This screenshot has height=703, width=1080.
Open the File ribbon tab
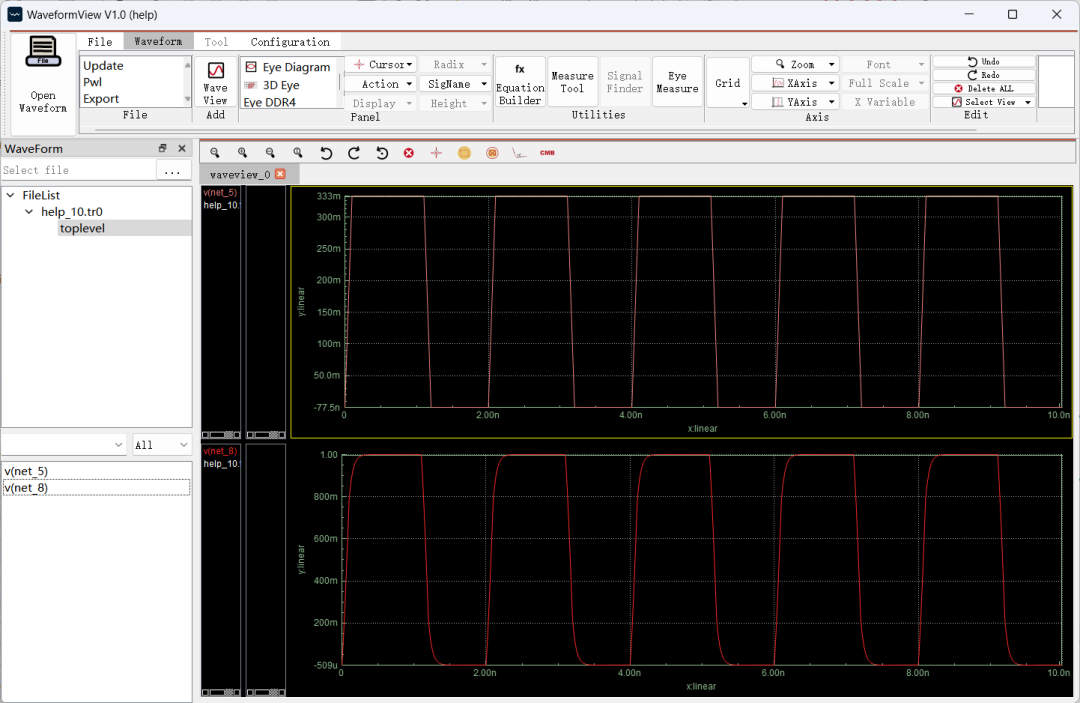tap(100, 42)
